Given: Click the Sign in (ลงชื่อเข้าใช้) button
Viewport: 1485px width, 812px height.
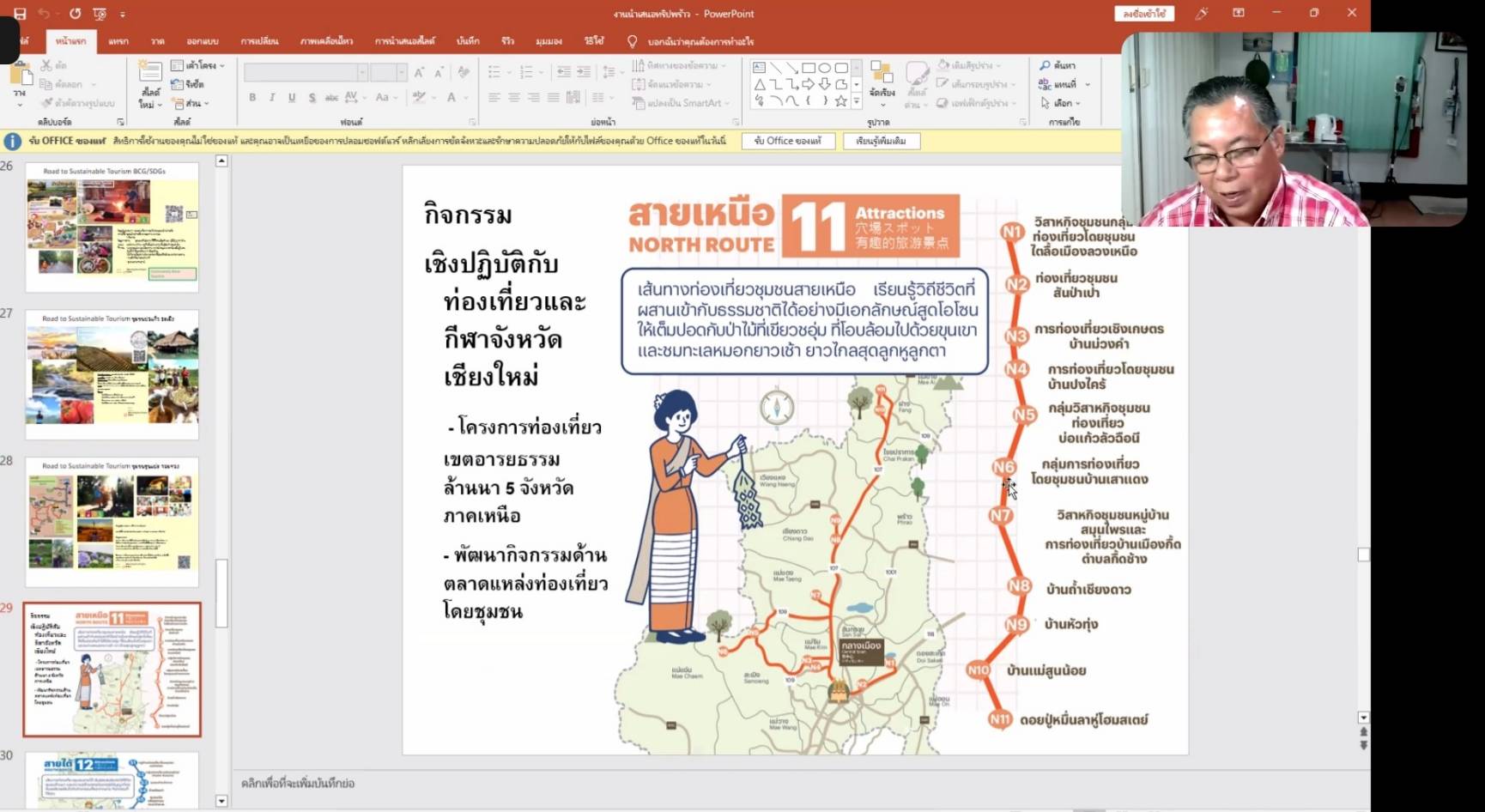Looking at the screenshot, I should coord(1143,14).
